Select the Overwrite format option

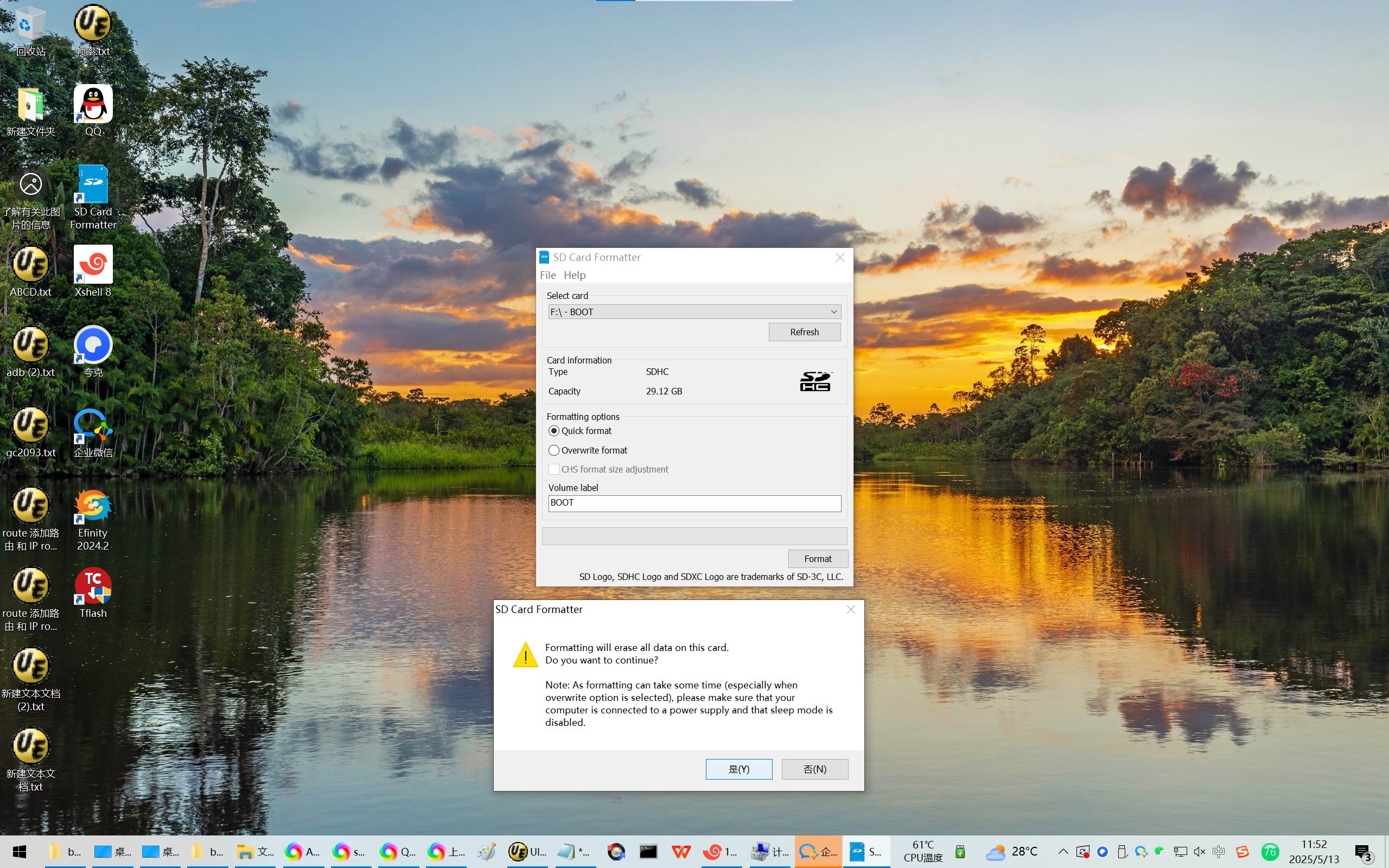(554, 451)
